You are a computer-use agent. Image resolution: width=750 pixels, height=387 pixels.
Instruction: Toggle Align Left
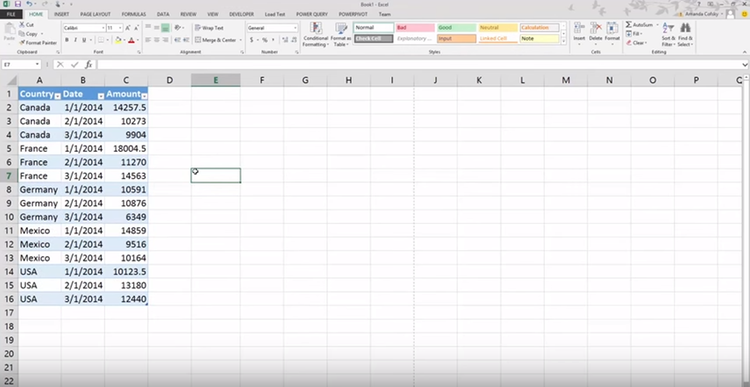(x=148, y=40)
